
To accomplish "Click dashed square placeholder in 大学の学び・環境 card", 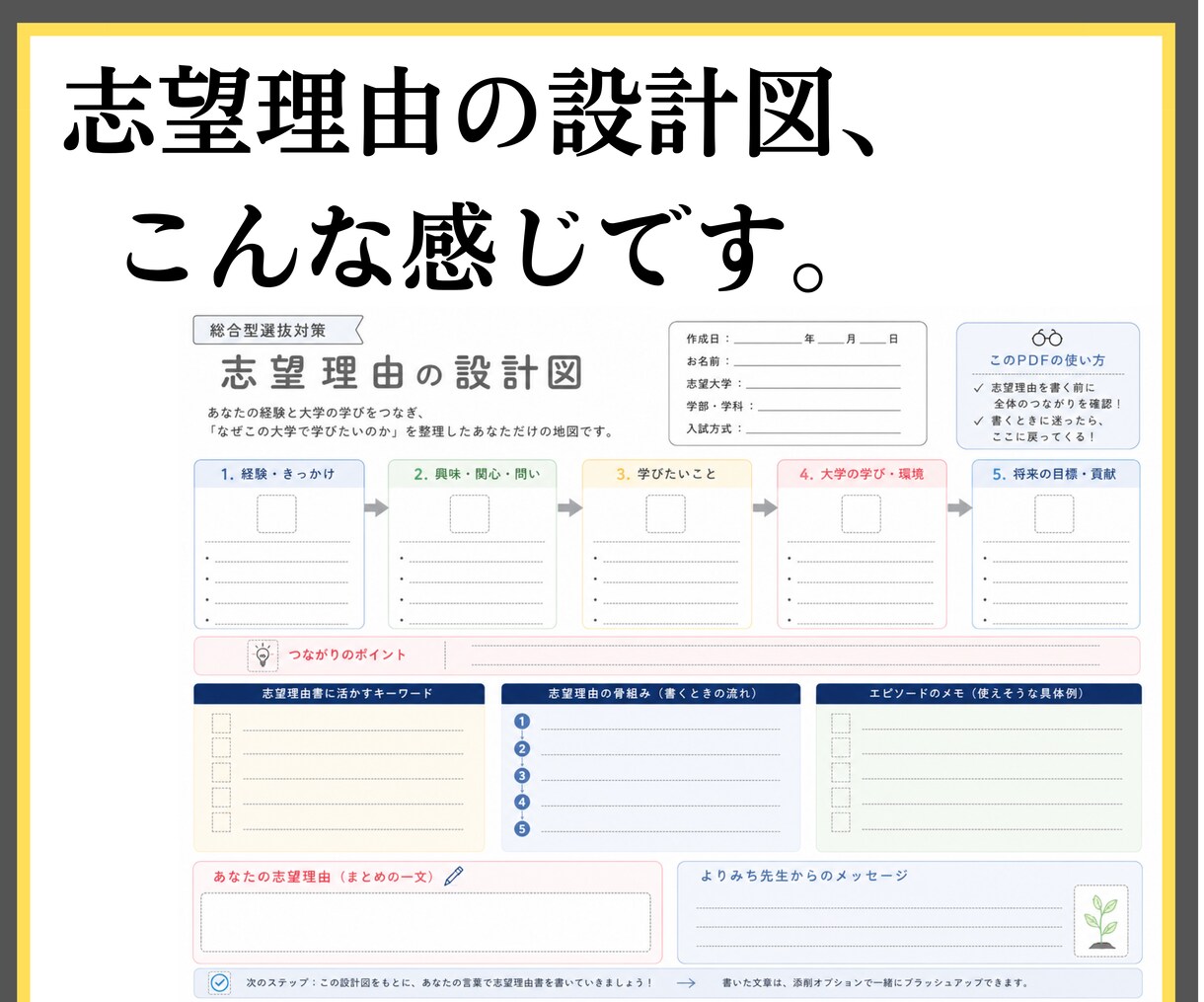I will (x=861, y=514).
